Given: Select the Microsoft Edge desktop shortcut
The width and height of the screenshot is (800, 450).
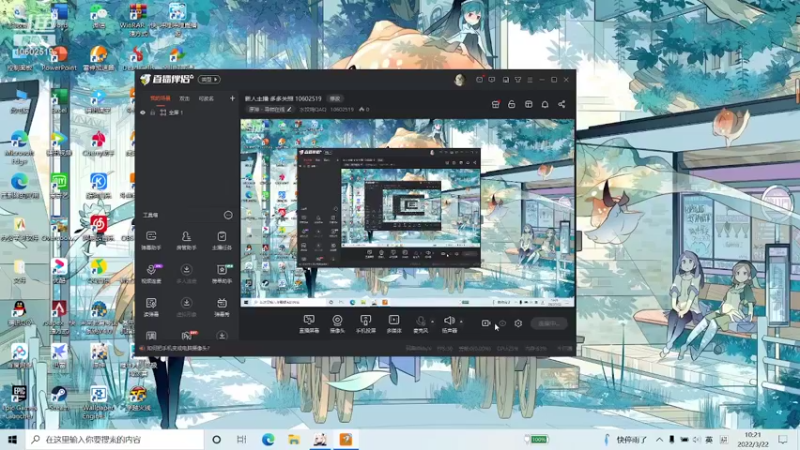Looking at the screenshot, I should 19,148.
